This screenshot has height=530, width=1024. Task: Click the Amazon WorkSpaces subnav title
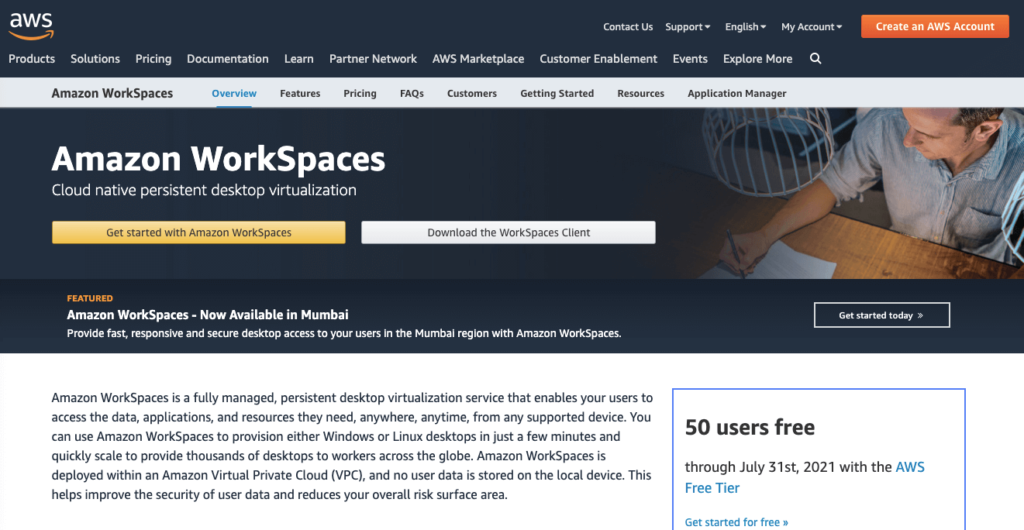[112, 93]
